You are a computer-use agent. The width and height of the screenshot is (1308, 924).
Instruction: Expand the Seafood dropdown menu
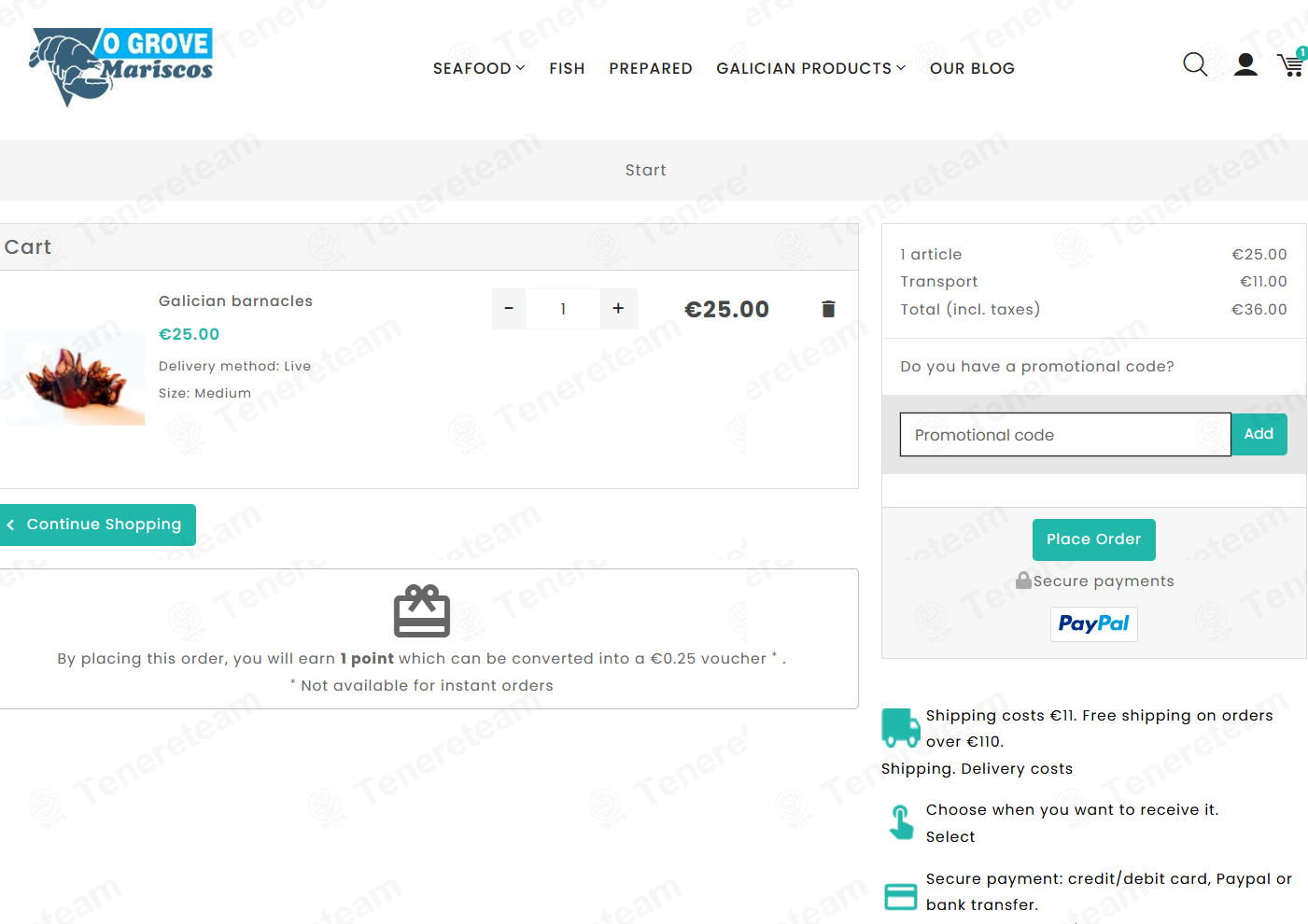tap(479, 68)
